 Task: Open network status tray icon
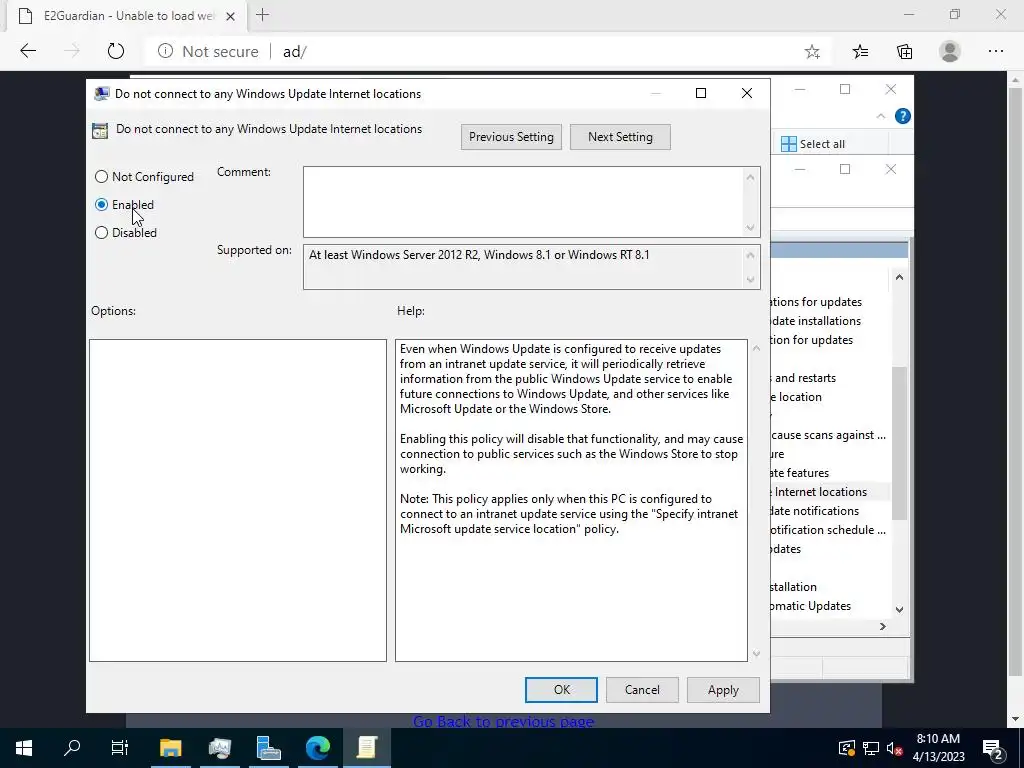[x=871, y=748]
